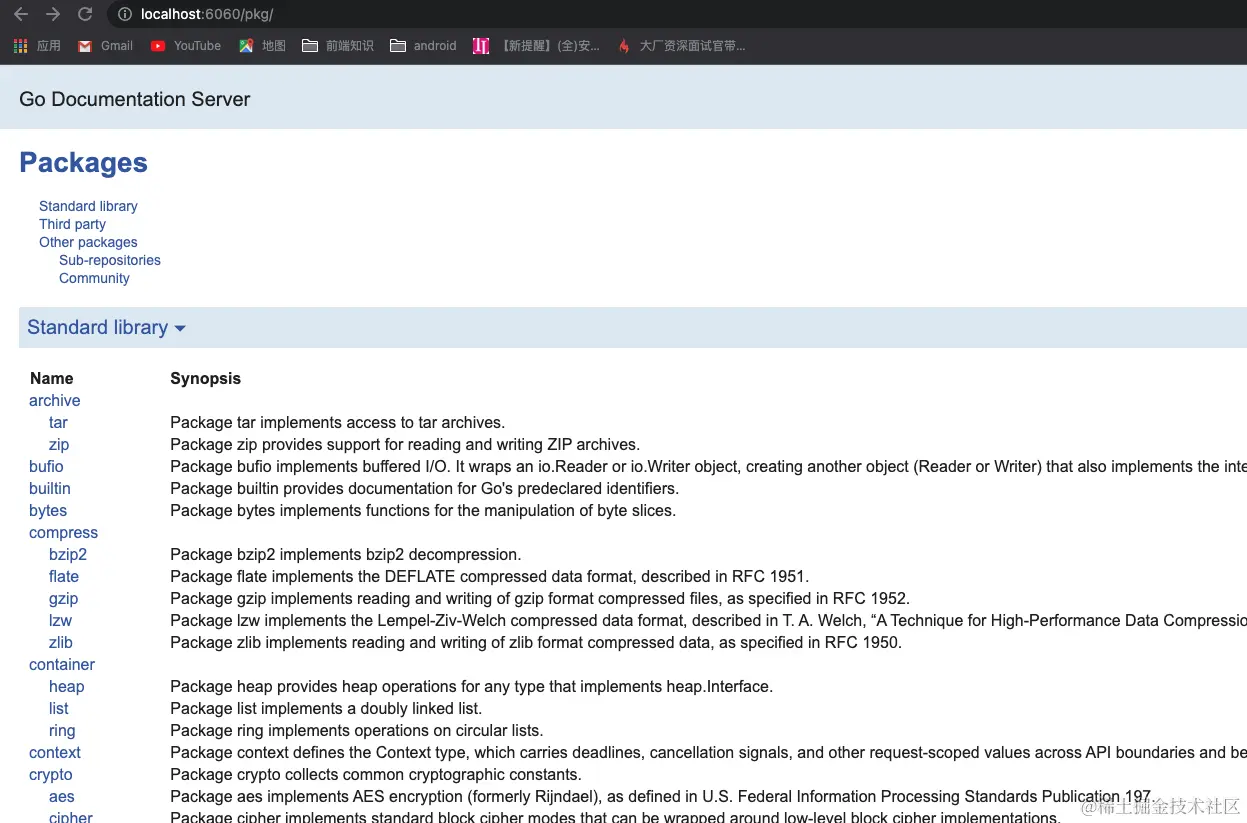1247x823 pixels.
Task: Collapse the Standard library section heading
Action: (x=106, y=328)
